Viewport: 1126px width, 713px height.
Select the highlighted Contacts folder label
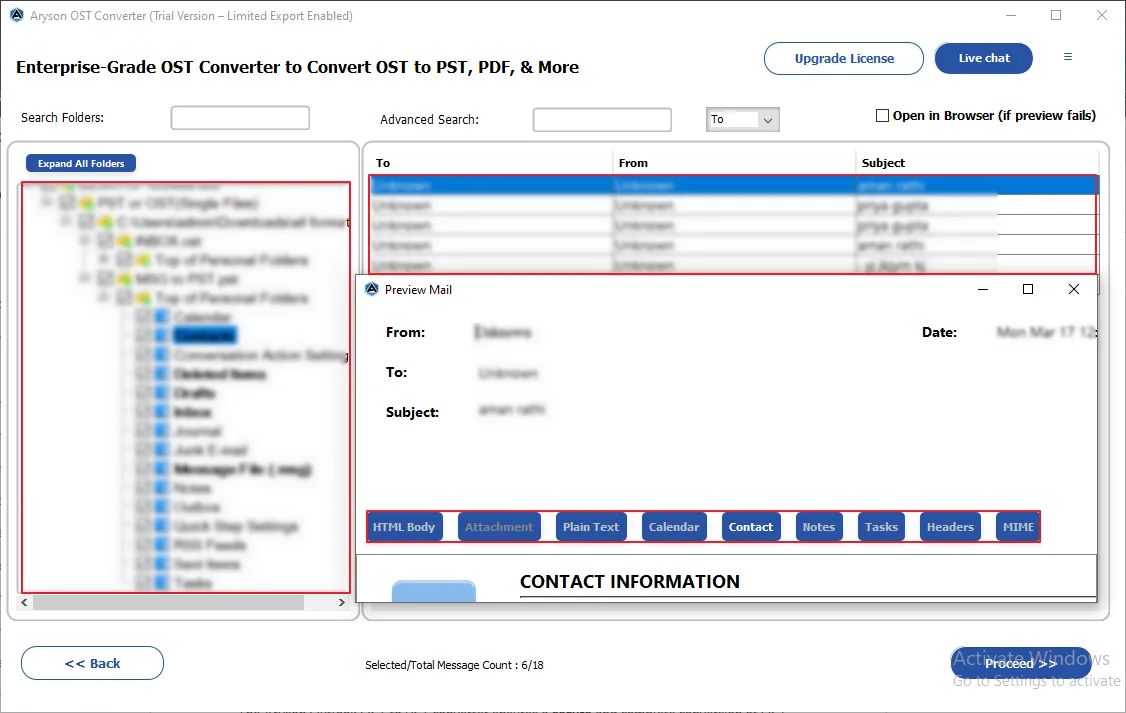point(205,335)
